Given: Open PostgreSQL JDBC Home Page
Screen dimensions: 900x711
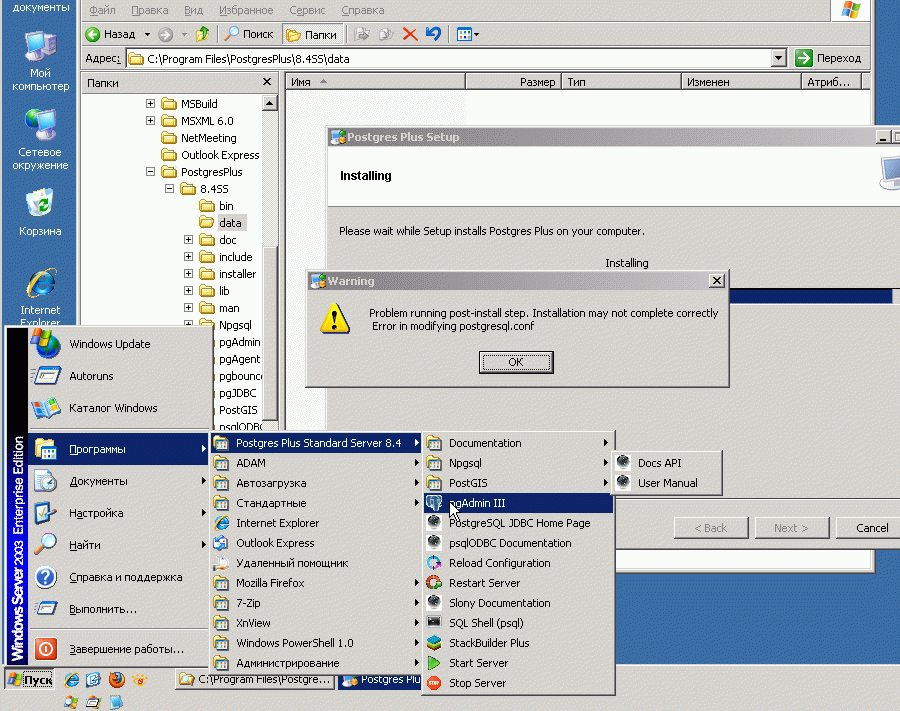Looking at the screenshot, I should pyautogui.click(x=518, y=523).
